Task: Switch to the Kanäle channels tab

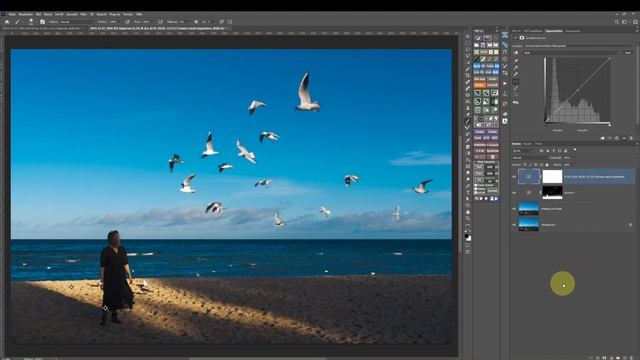Action: 528,144
